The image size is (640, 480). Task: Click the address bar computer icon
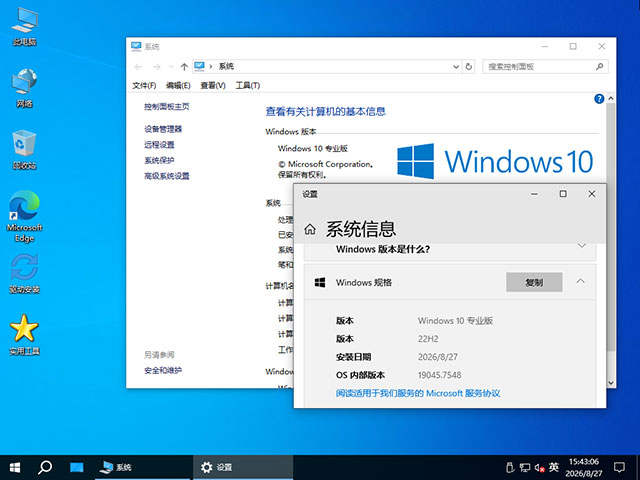pyautogui.click(x=199, y=66)
